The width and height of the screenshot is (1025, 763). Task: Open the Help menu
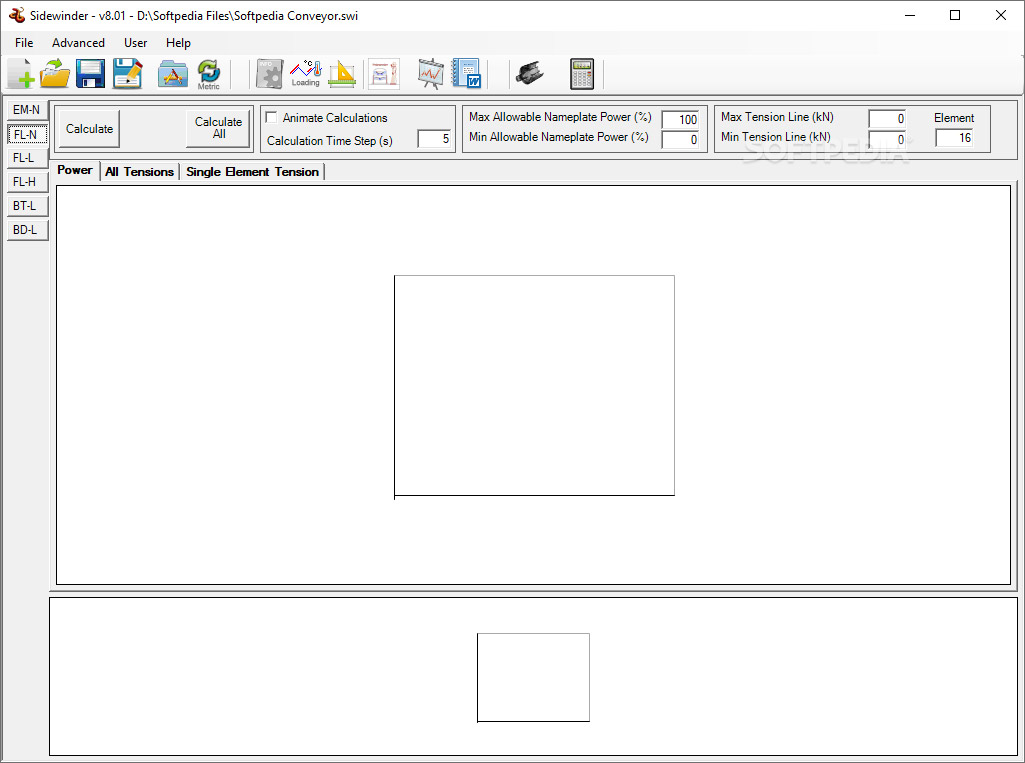click(x=178, y=42)
